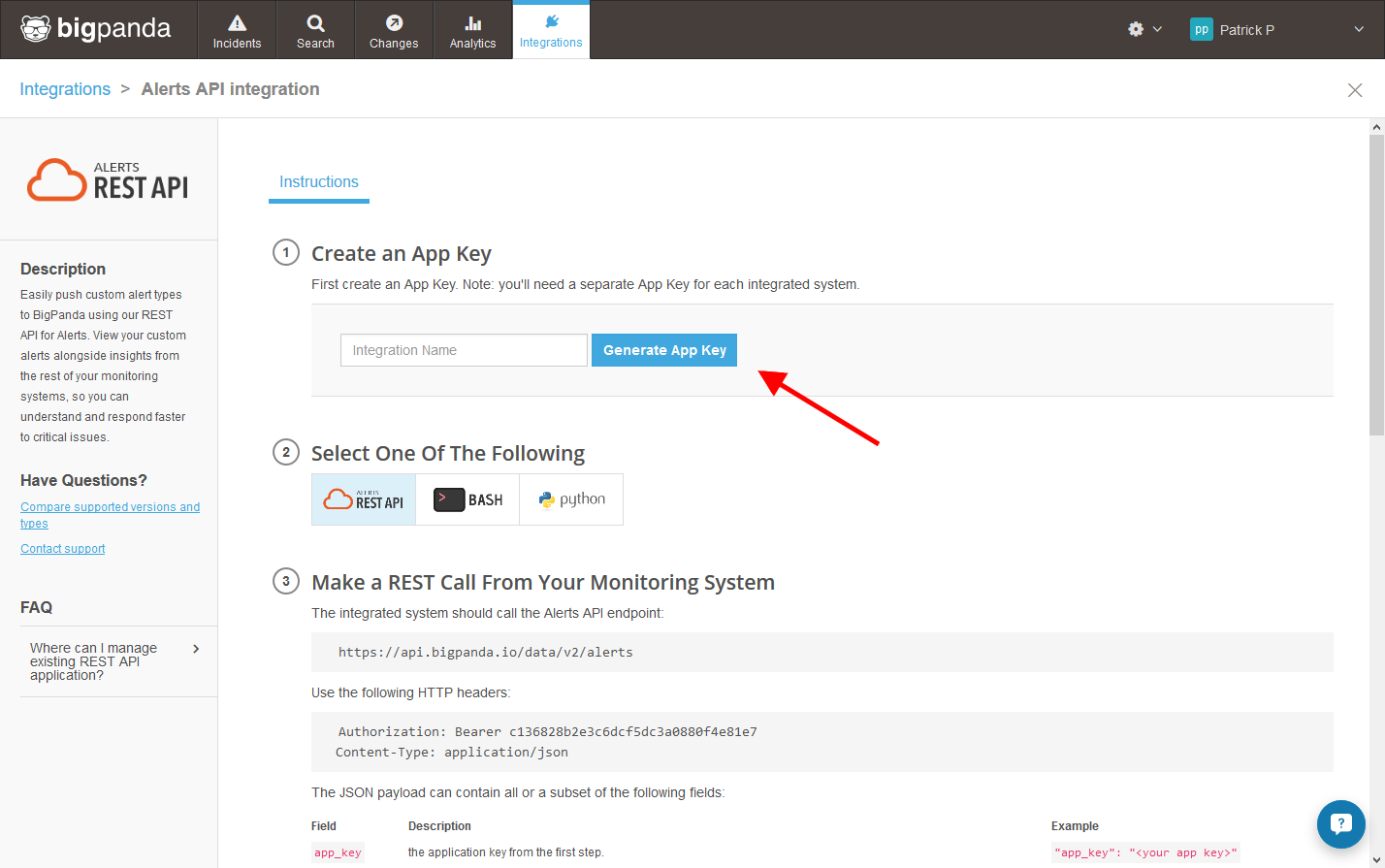This screenshot has height=868, width=1385.
Task: Choose the Alerts REST API option
Action: (364, 499)
